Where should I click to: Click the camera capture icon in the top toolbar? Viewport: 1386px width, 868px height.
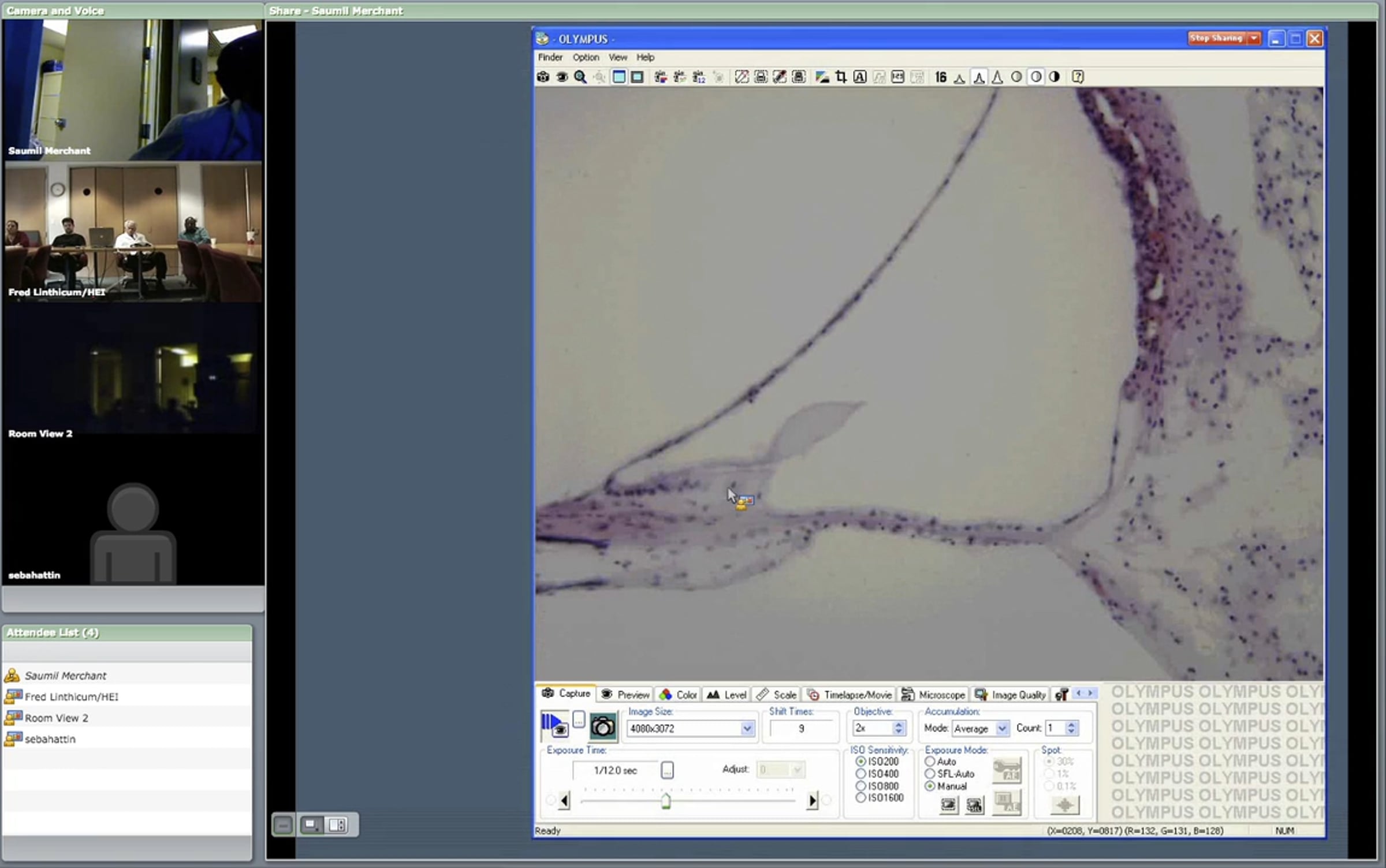543,77
